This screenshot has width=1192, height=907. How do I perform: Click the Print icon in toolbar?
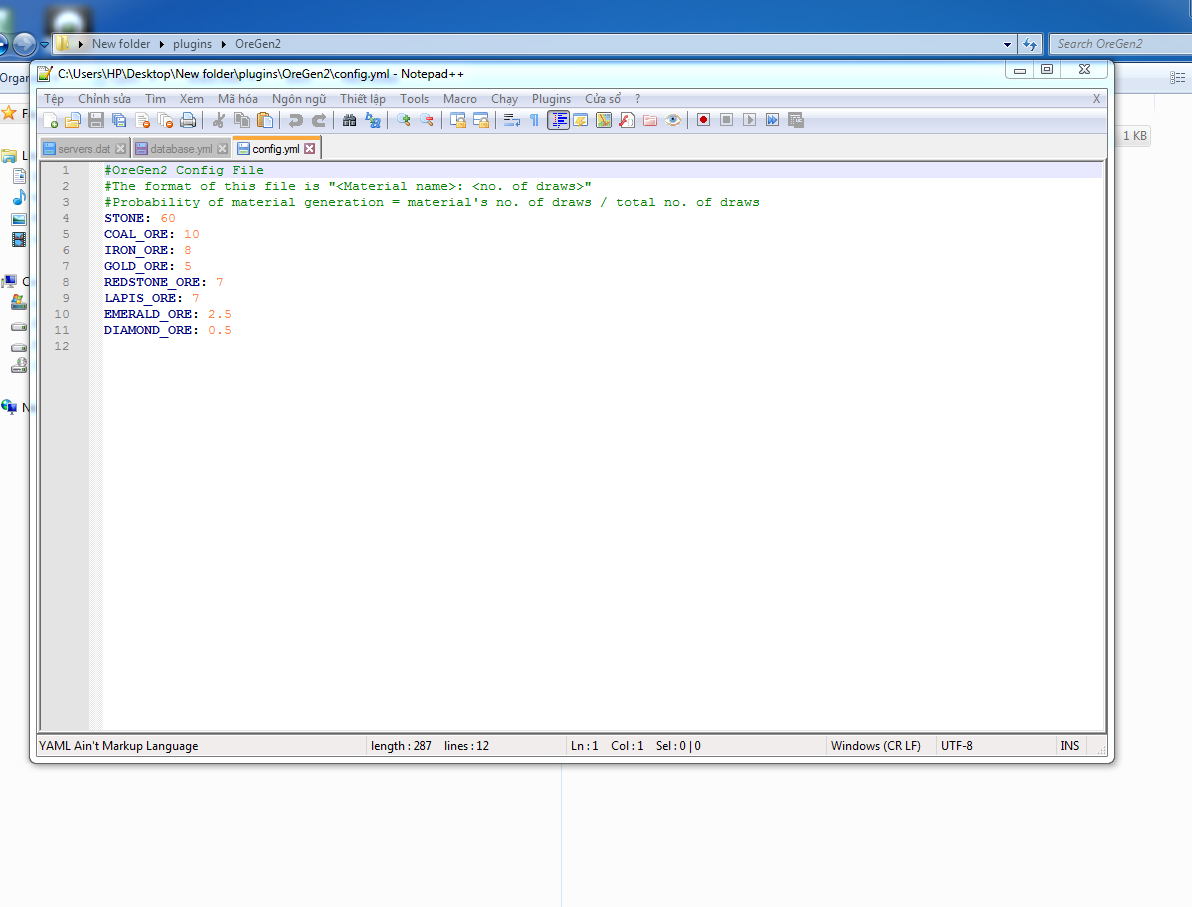click(x=188, y=120)
